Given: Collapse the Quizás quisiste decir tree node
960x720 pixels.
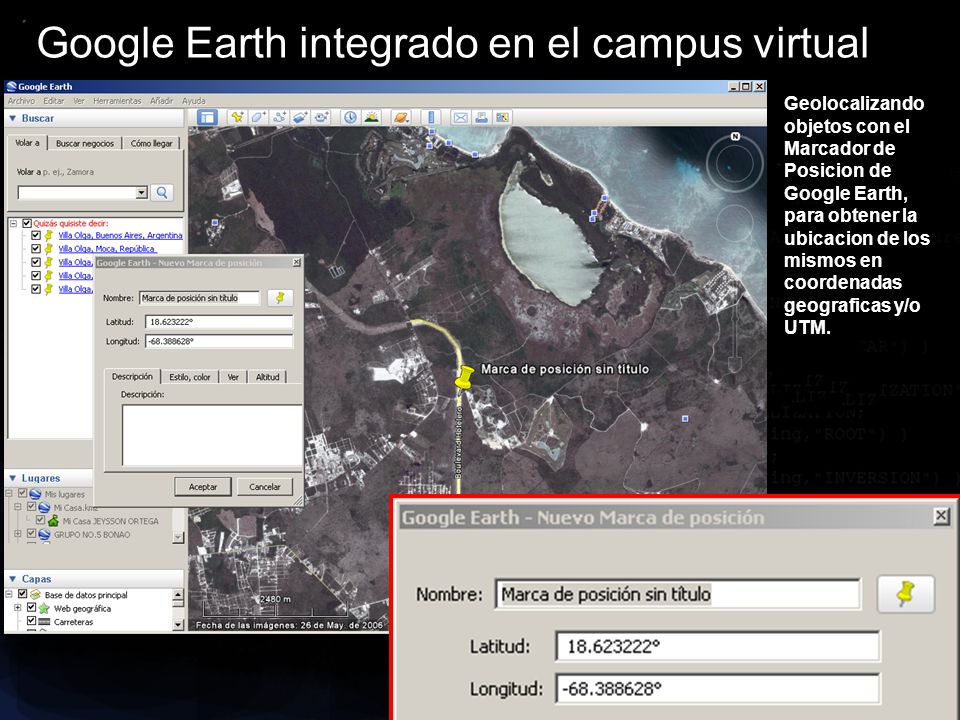Looking at the screenshot, I should (x=13, y=223).
